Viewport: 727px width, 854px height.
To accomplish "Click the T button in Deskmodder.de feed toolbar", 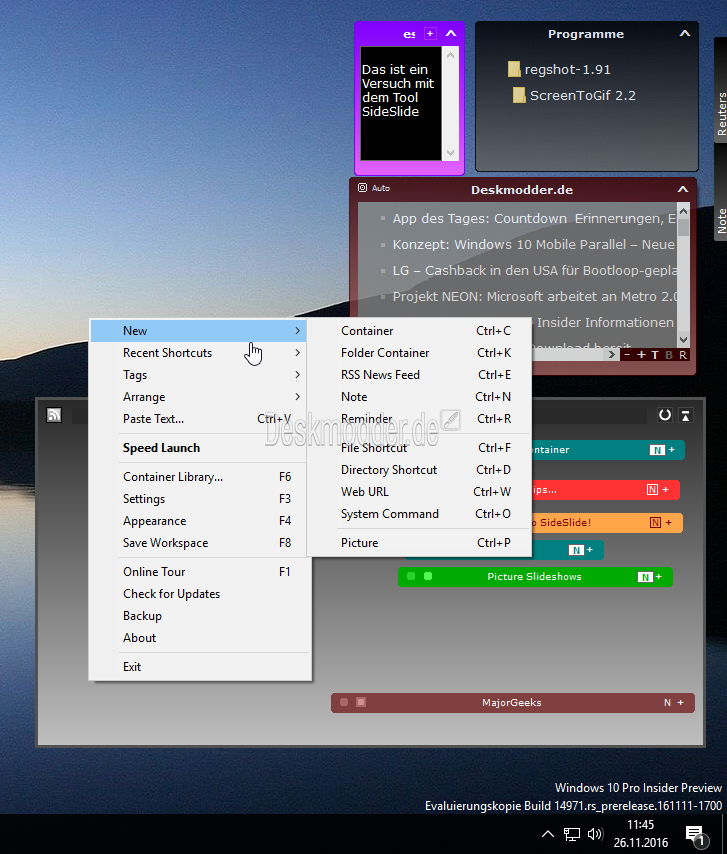I will (x=655, y=355).
